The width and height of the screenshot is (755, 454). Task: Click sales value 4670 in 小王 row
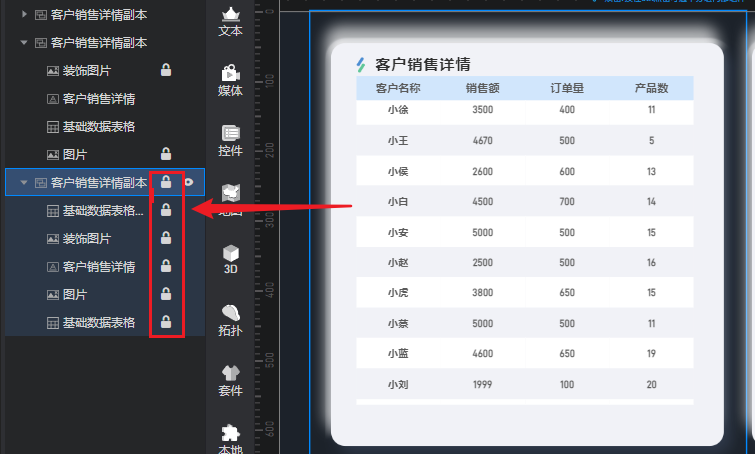point(482,141)
